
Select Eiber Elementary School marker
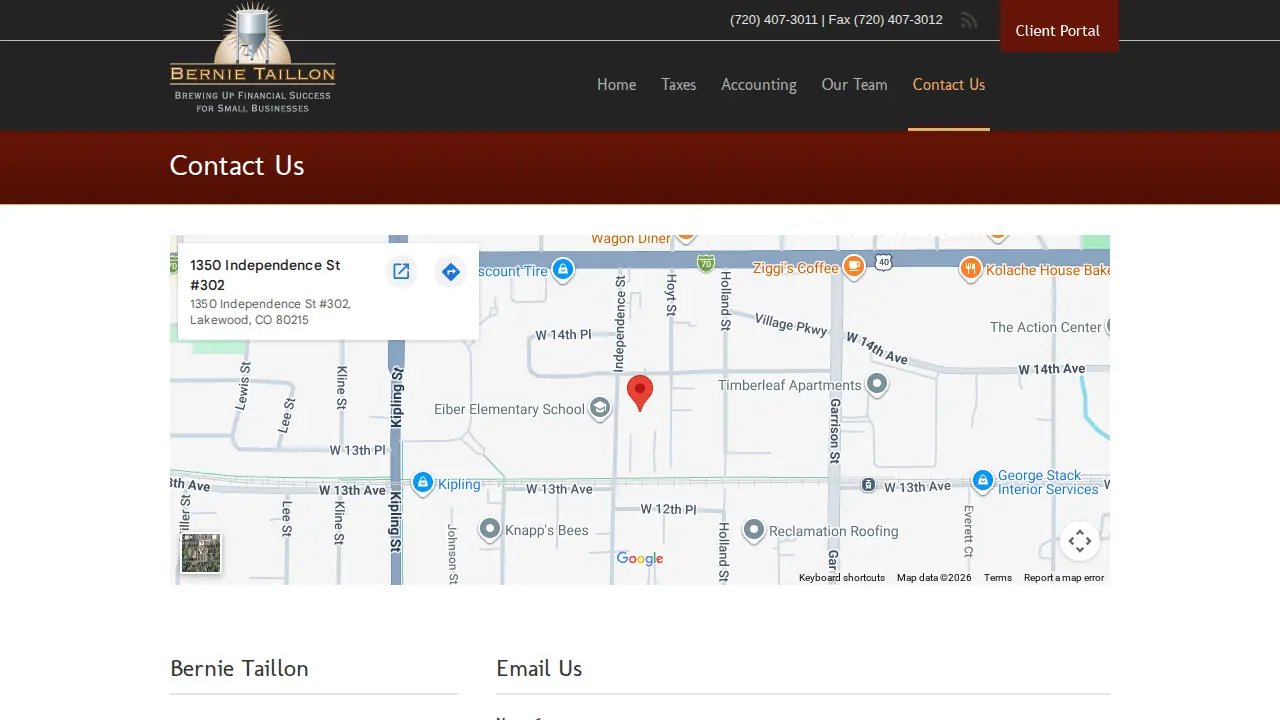pyautogui.click(x=599, y=408)
